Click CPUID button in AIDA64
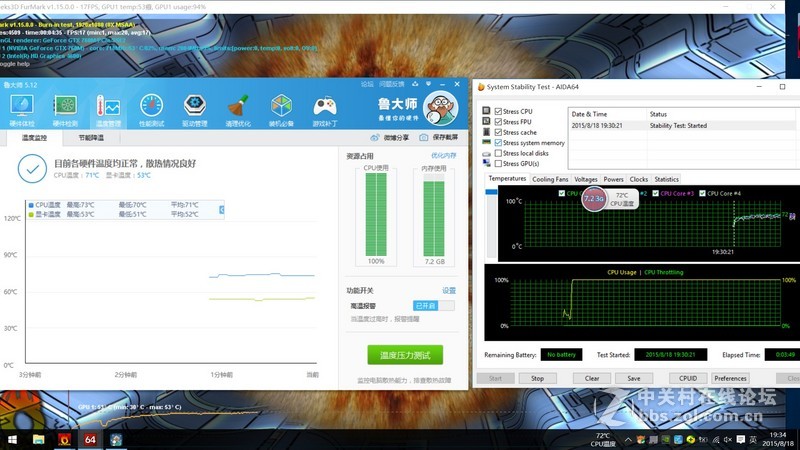The width and height of the screenshot is (800, 450). [688, 379]
